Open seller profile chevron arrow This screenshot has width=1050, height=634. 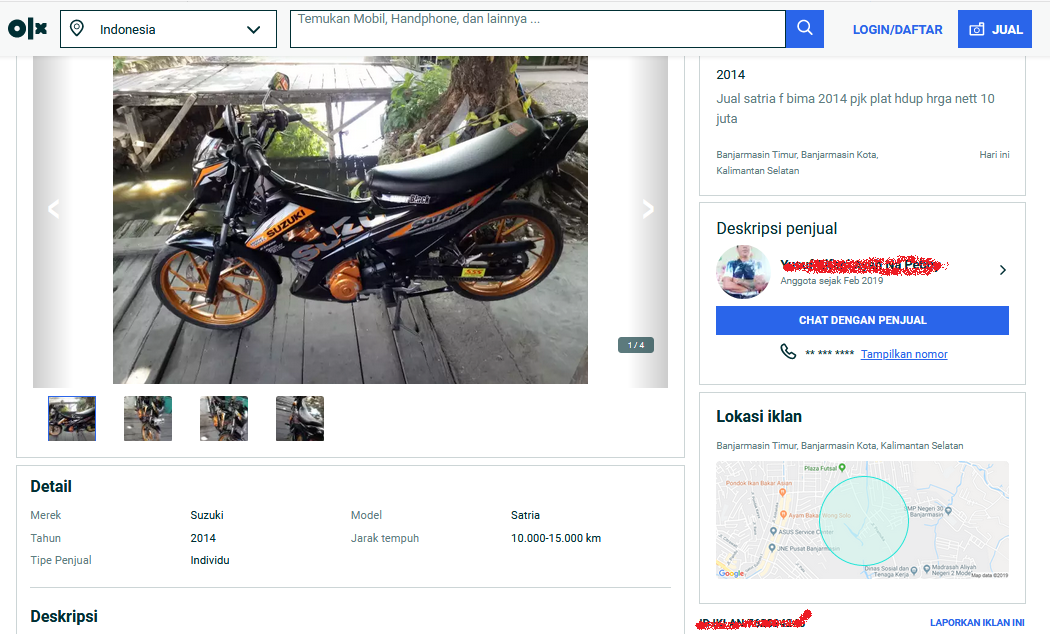(x=1002, y=270)
